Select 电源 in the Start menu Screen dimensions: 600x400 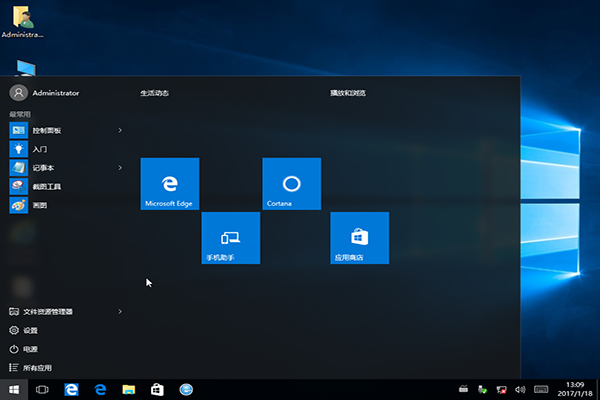[x=30, y=349]
